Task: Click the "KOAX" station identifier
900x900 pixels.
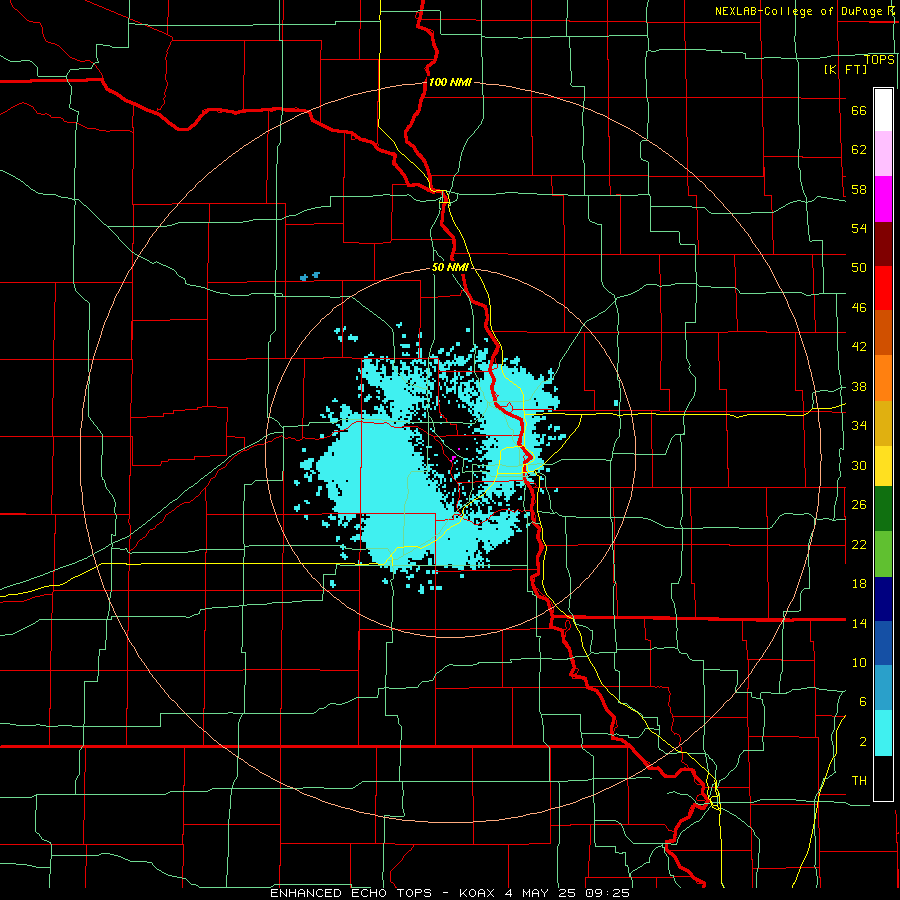Action: pos(476,893)
